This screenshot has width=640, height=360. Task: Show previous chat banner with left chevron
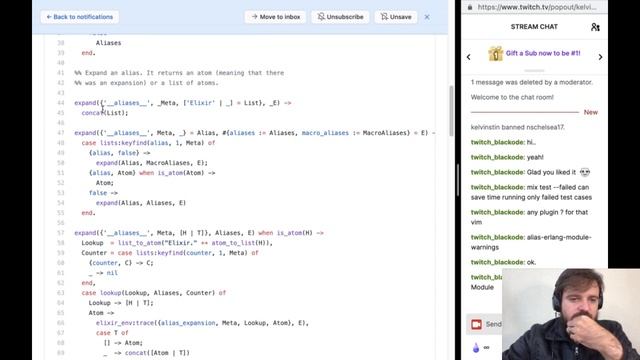[x=469, y=57]
